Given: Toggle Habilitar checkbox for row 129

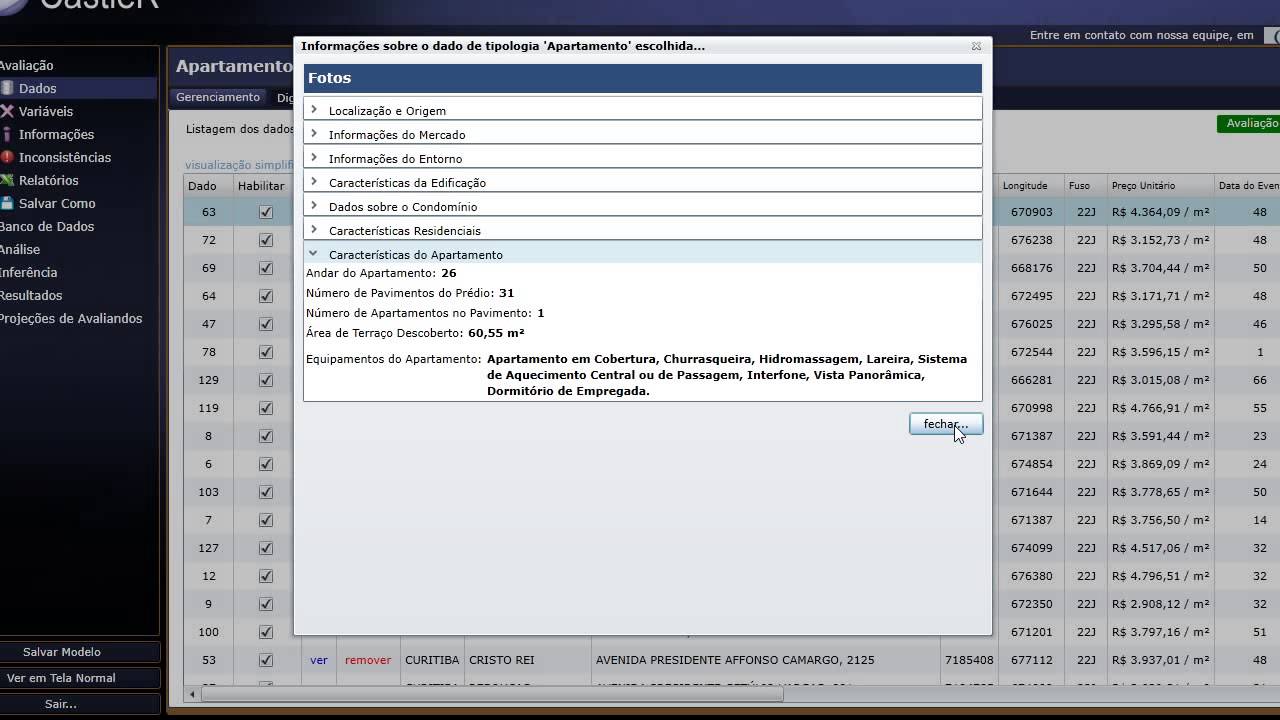Looking at the screenshot, I should tap(265, 380).
